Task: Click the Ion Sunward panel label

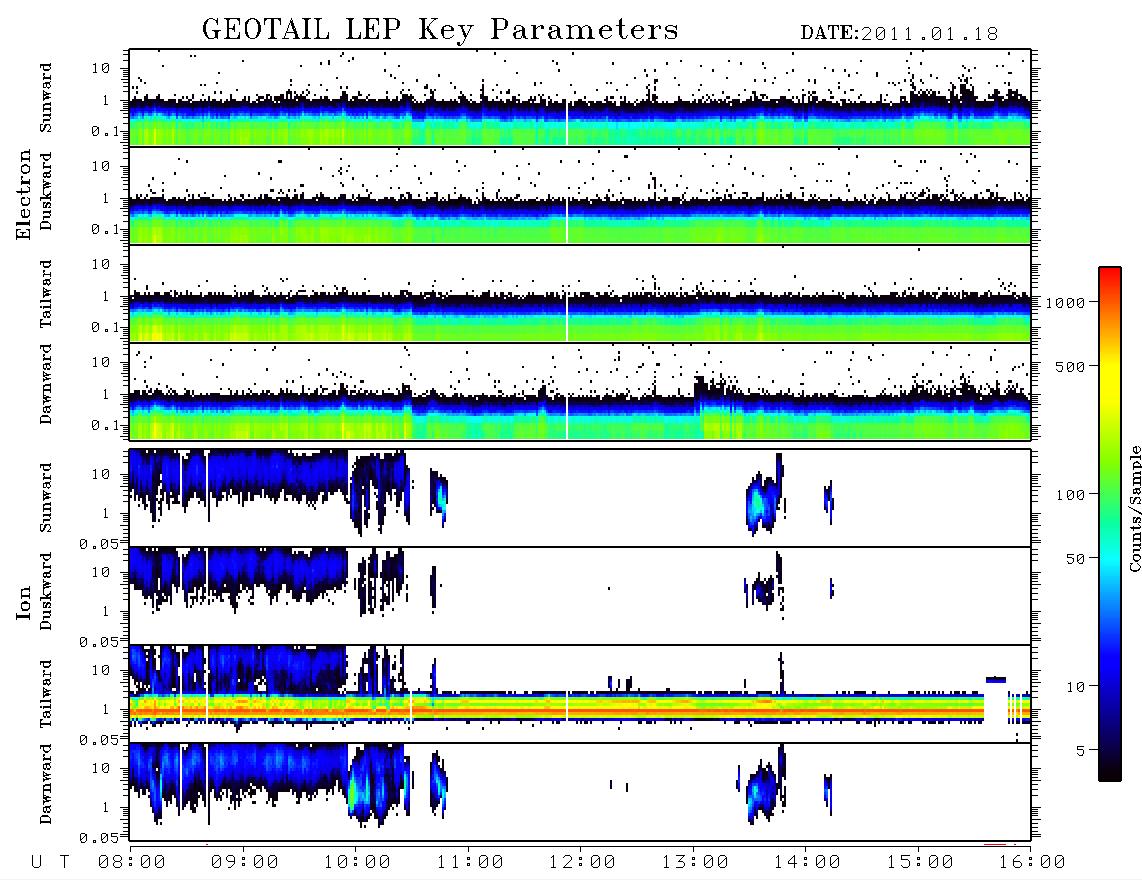Action: pyautogui.click(x=46, y=498)
